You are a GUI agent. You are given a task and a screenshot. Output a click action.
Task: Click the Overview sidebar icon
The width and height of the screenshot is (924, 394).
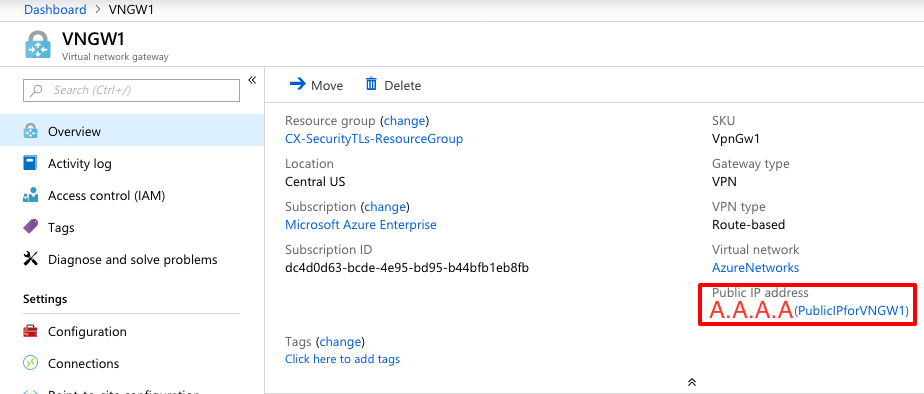pyautogui.click(x=30, y=131)
